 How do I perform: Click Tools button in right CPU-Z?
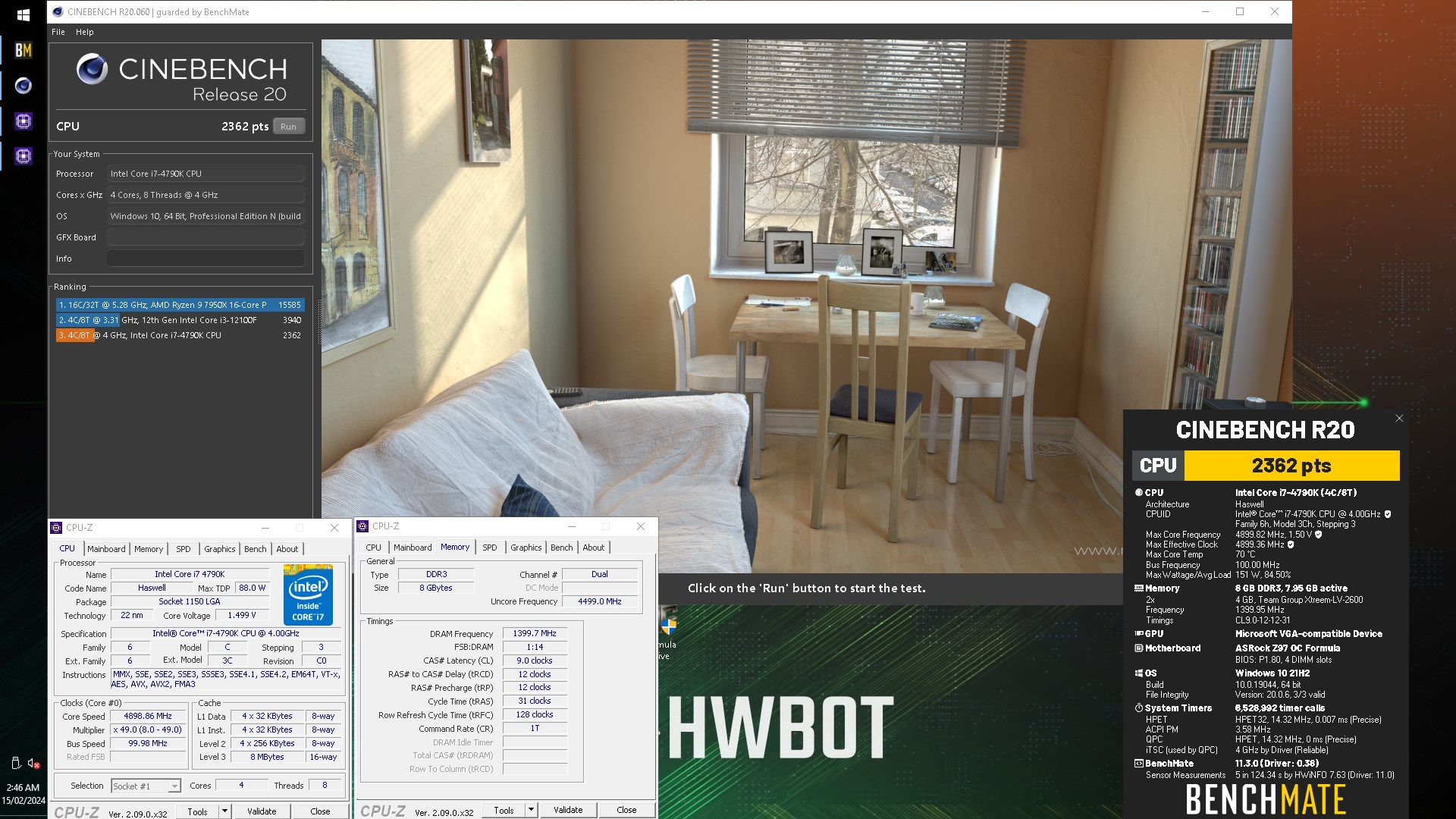504,810
